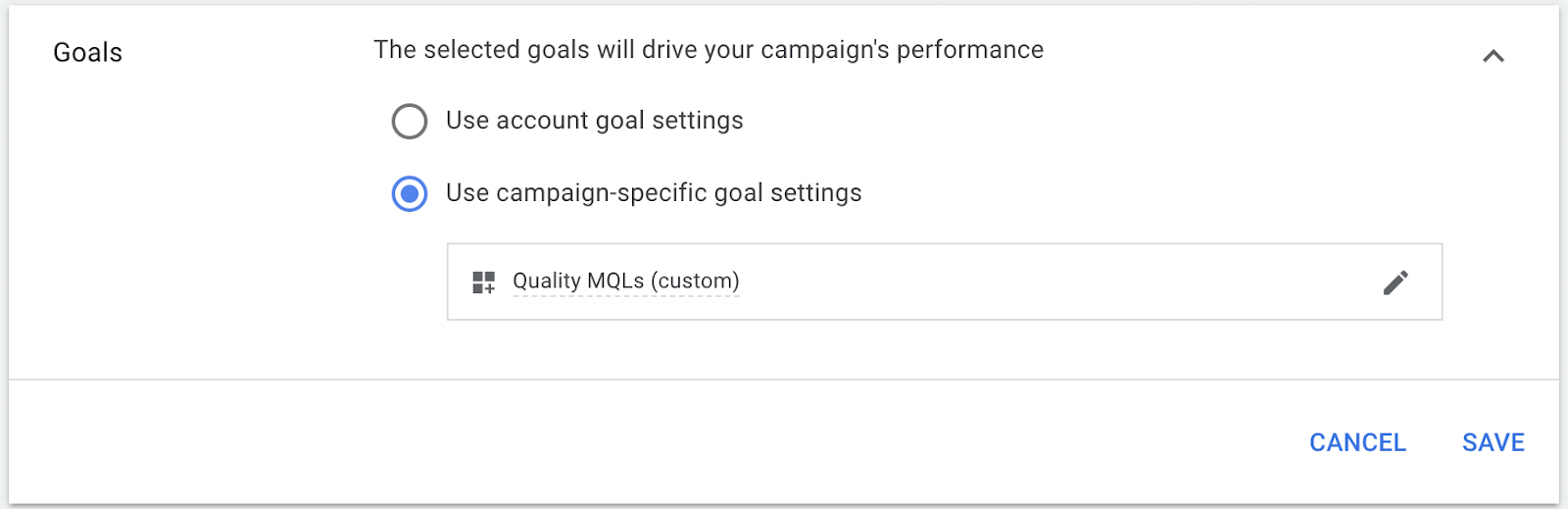Hide Goals panel using the up arrow

click(x=1493, y=56)
